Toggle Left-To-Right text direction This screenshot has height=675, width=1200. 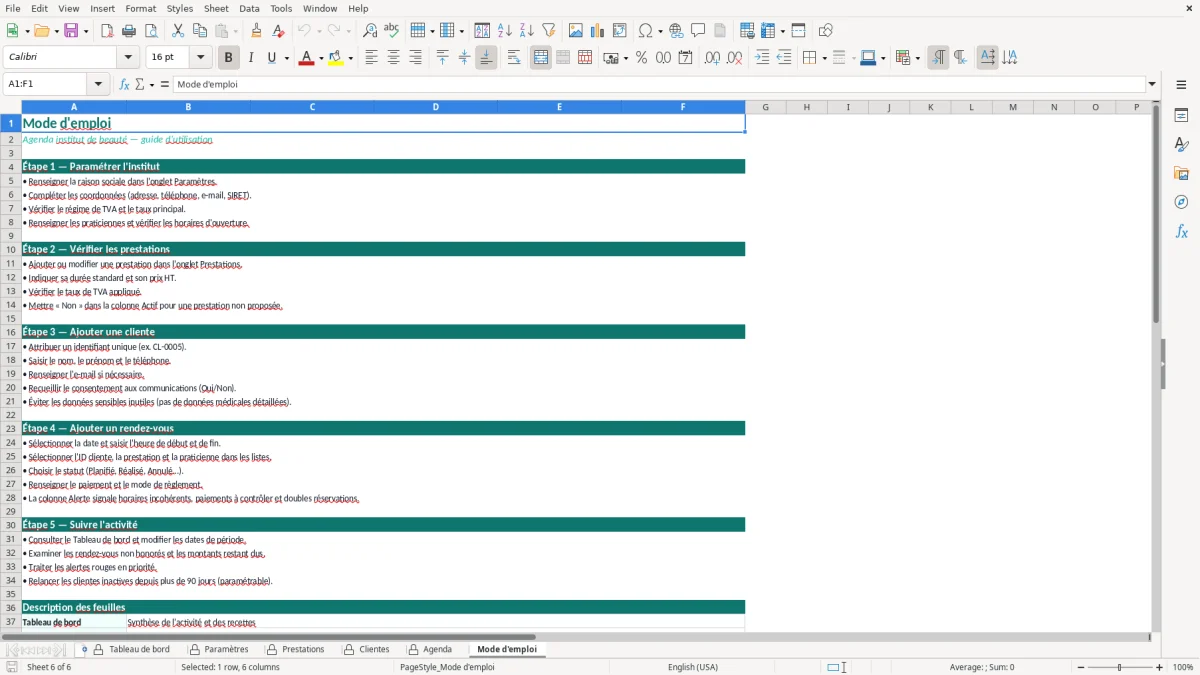[938, 58]
